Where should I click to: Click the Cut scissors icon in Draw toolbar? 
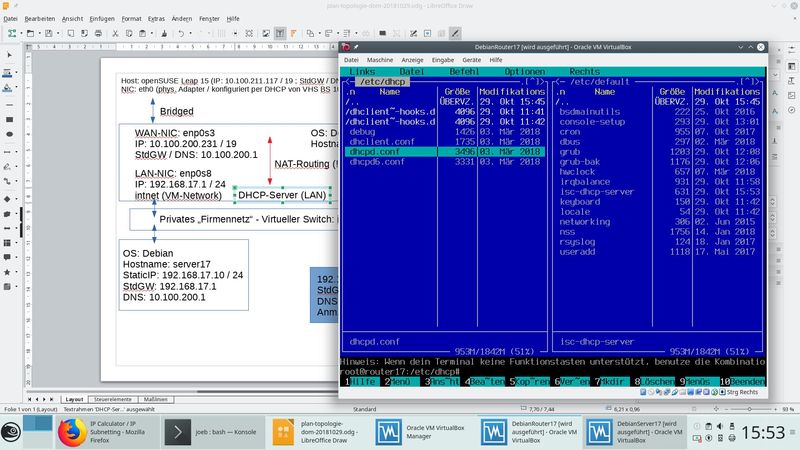pos(115,33)
